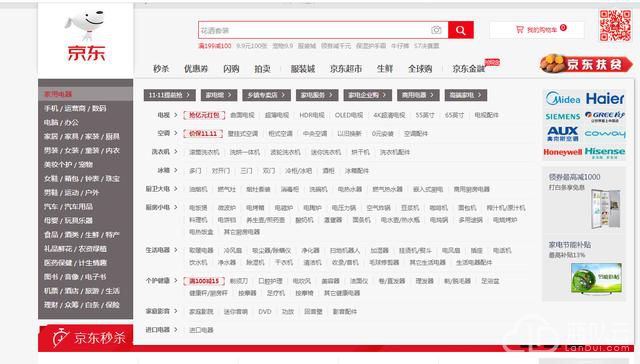
Task: Open the 京东超市 navigation item
Action: click(346, 69)
